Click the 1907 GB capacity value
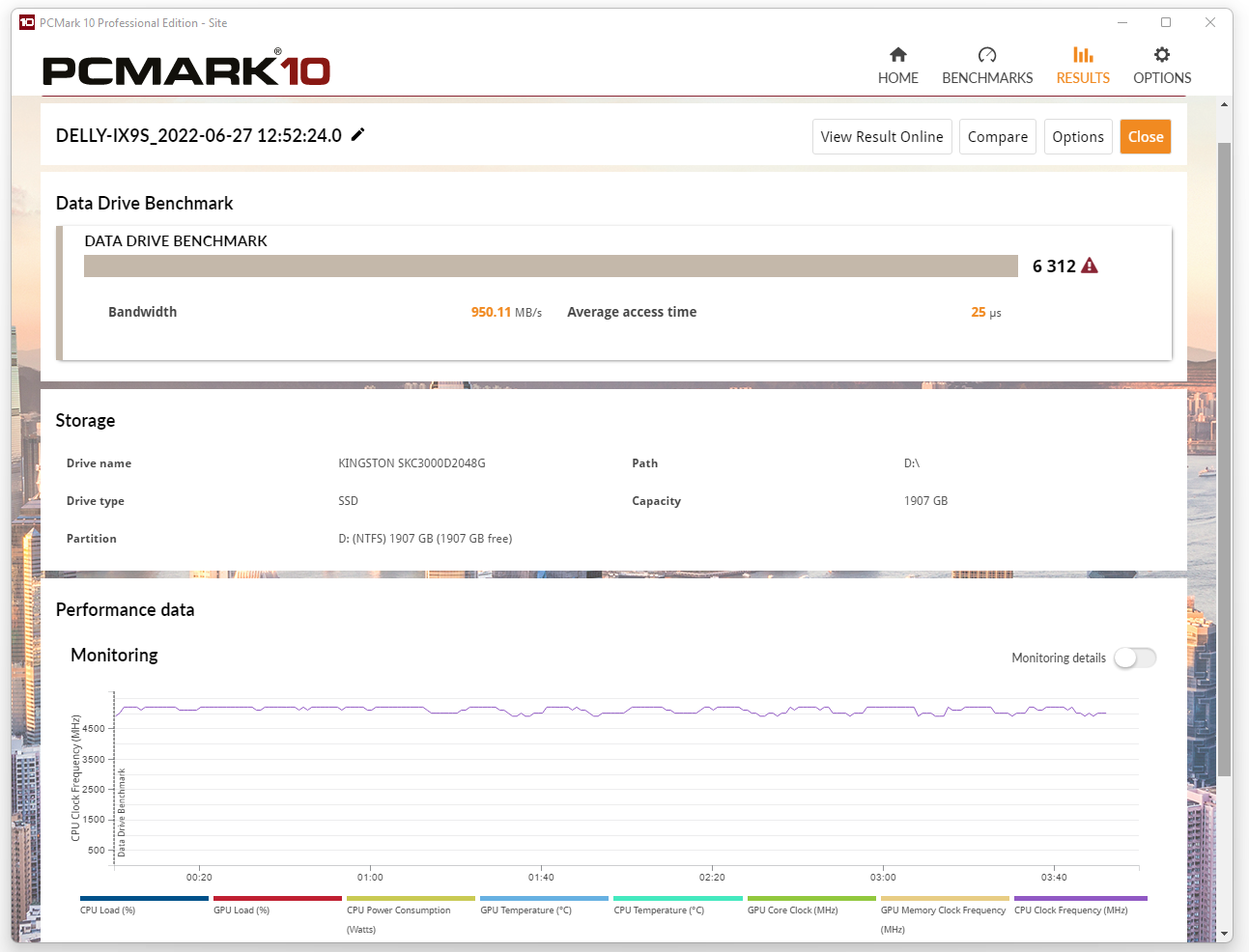The width and height of the screenshot is (1249, 952). 925,501
